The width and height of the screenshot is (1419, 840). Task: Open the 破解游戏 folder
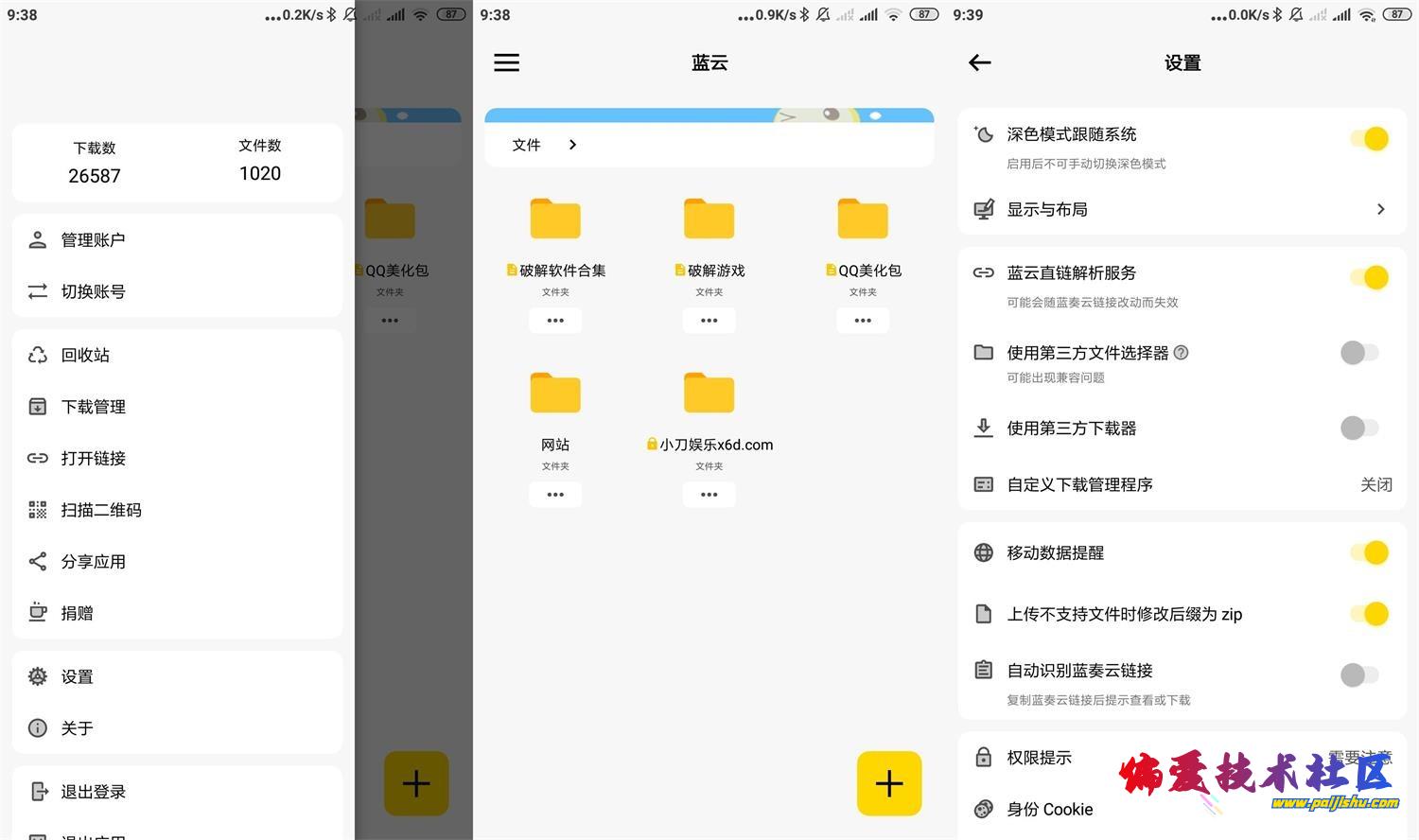[x=709, y=219]
